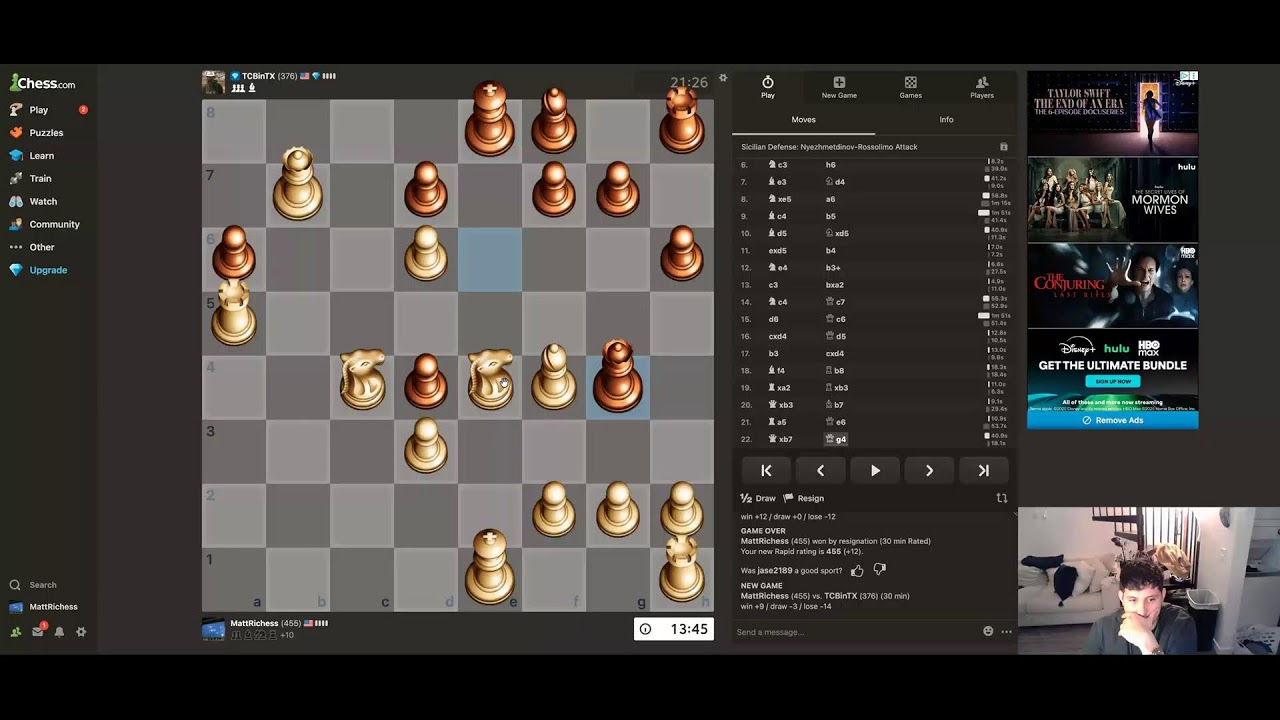Click the sidebar Search field

[42, 585]
